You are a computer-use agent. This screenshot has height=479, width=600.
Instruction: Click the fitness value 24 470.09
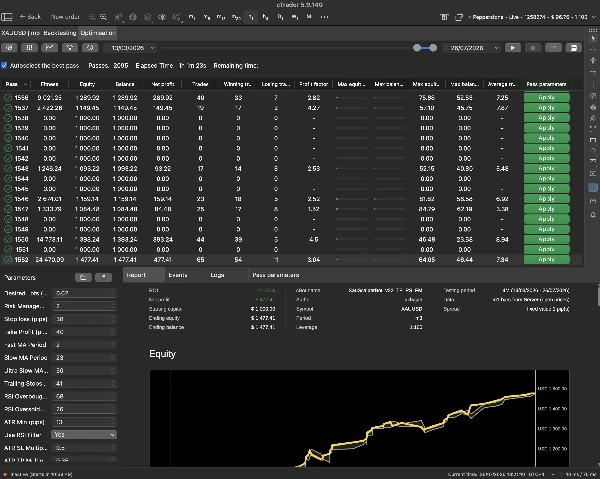pyautogui.click(x=49, y=260)
